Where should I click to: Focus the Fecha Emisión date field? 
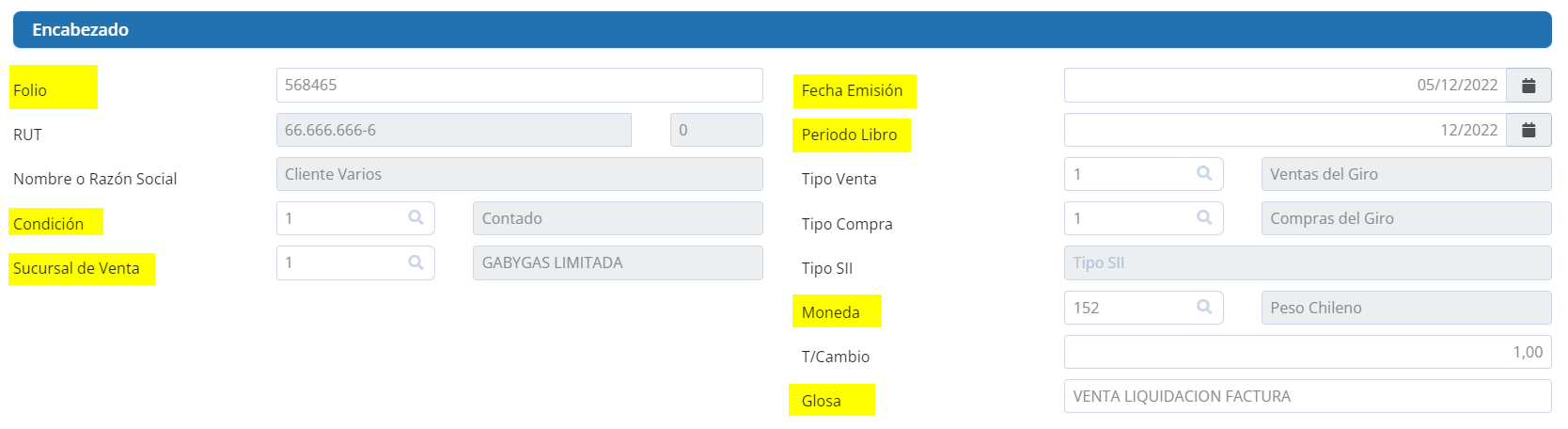click(x=1284, y=86)
